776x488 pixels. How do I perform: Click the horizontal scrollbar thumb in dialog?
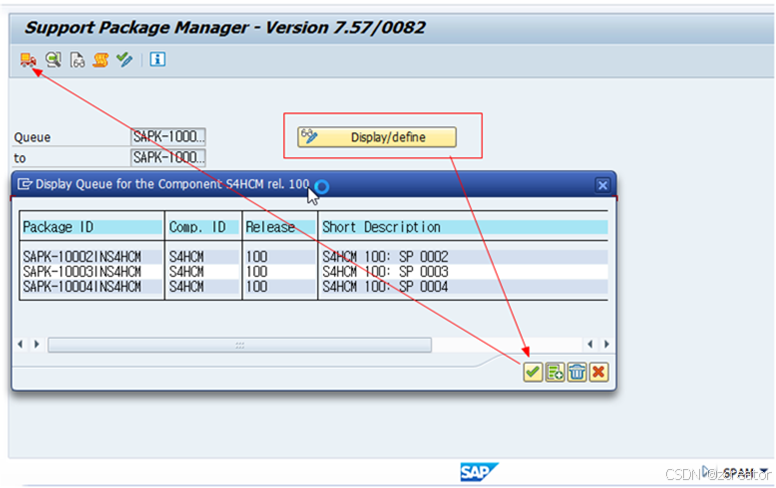[240, 344]
